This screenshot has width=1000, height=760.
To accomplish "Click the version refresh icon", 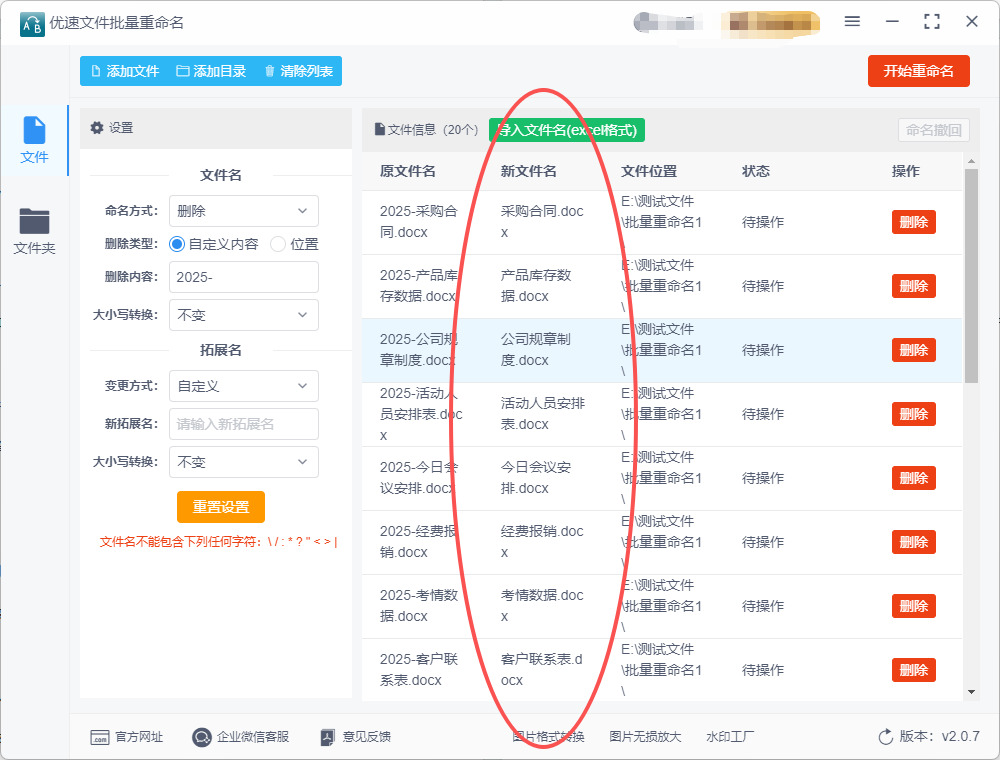I will pyautogui.click(x=885, y=737).
